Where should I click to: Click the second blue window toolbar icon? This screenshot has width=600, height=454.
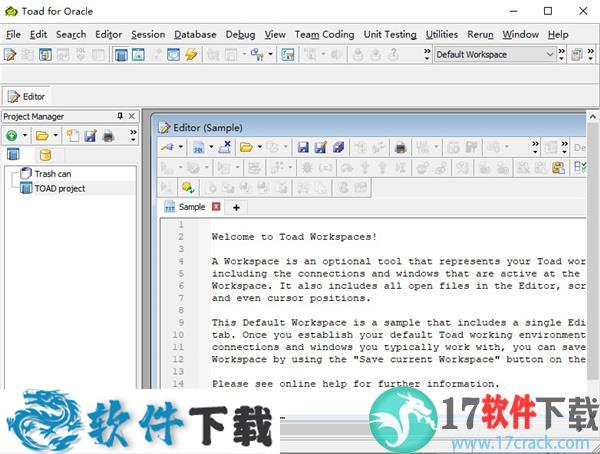point(138,55)
